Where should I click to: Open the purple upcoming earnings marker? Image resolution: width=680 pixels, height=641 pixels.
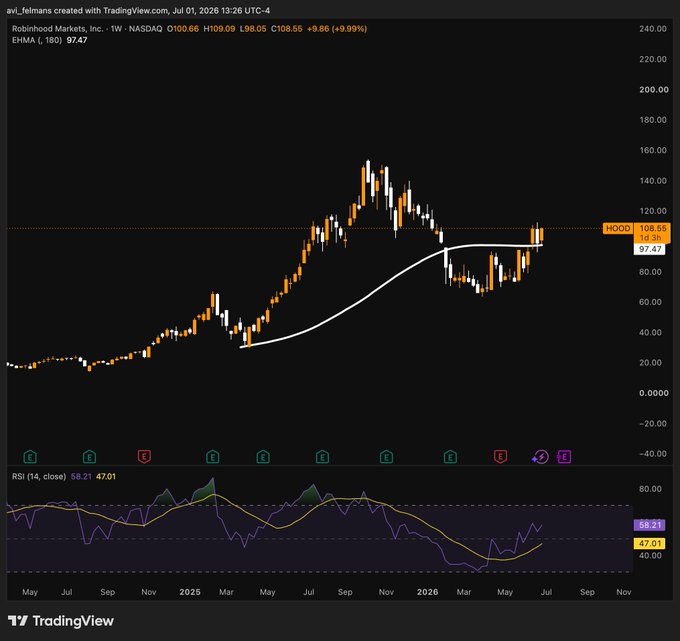(564, 457)
